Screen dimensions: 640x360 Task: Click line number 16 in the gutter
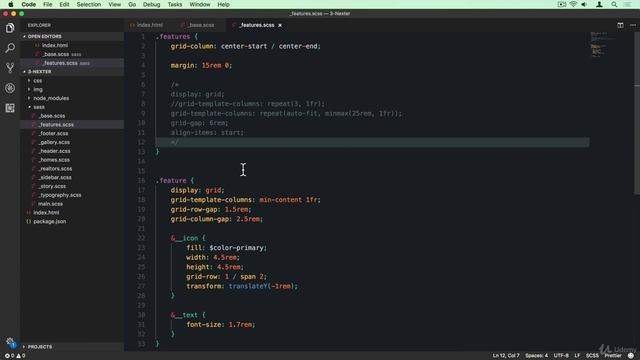142,180
